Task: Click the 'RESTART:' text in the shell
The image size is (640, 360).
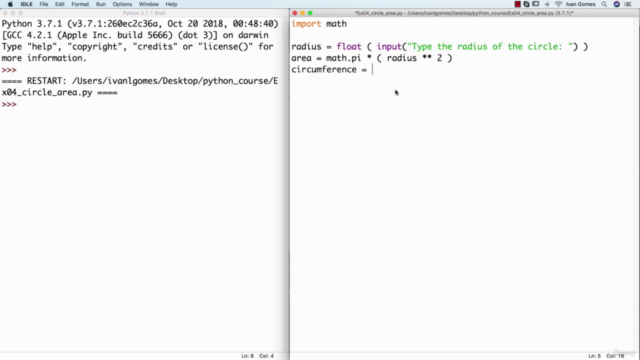Action: pos(46,81)
